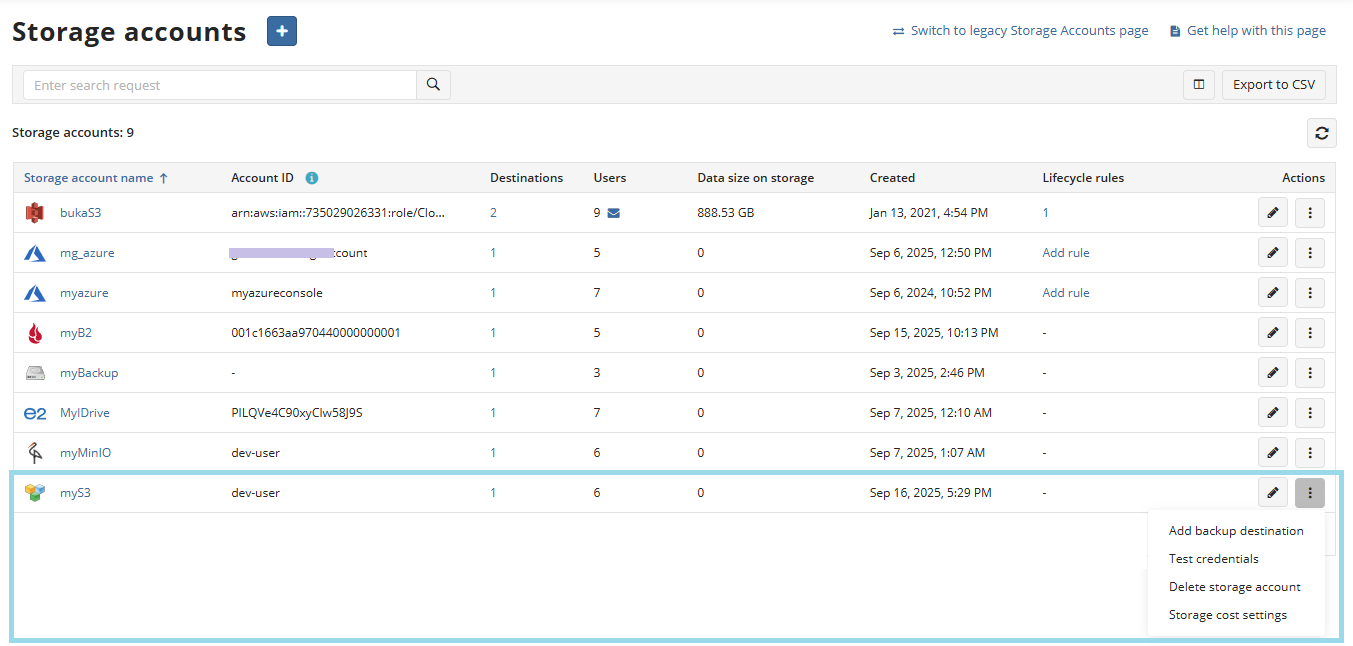1353x646 pixels.
Task: Switch to legacy Storage Accounts page
Action: coord(1028,31)
